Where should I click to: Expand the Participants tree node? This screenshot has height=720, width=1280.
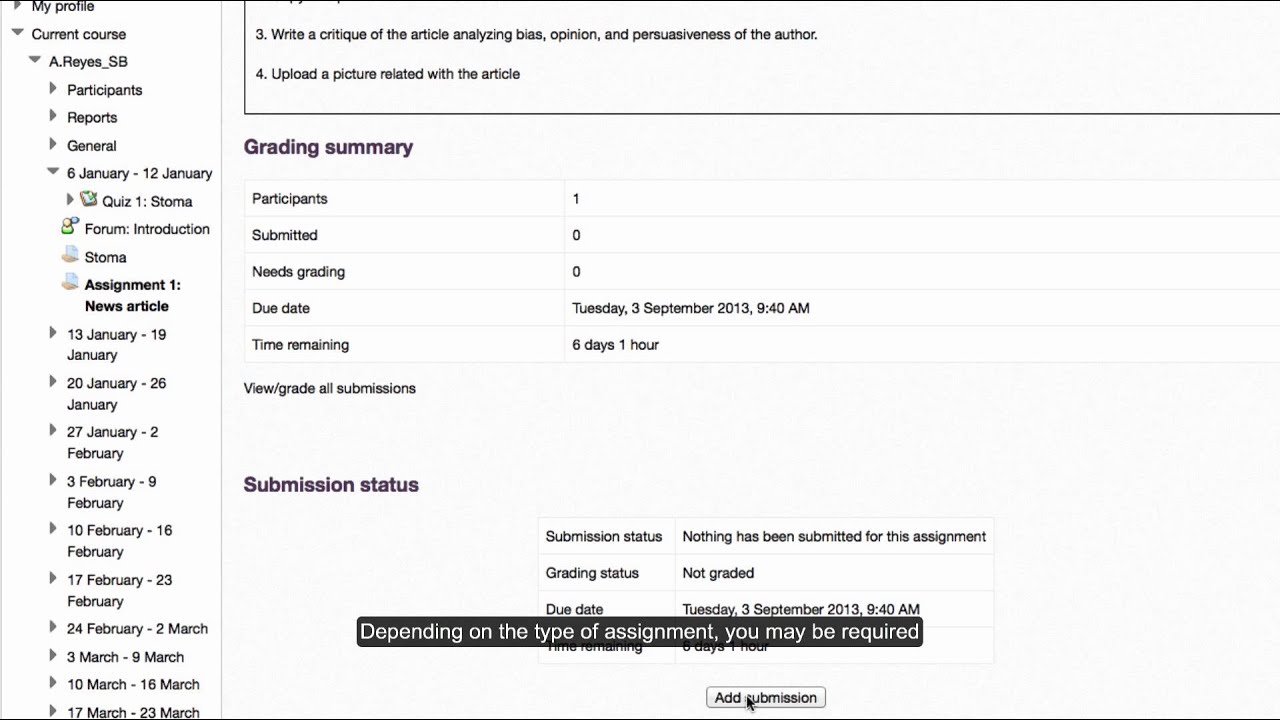point(53,89)
